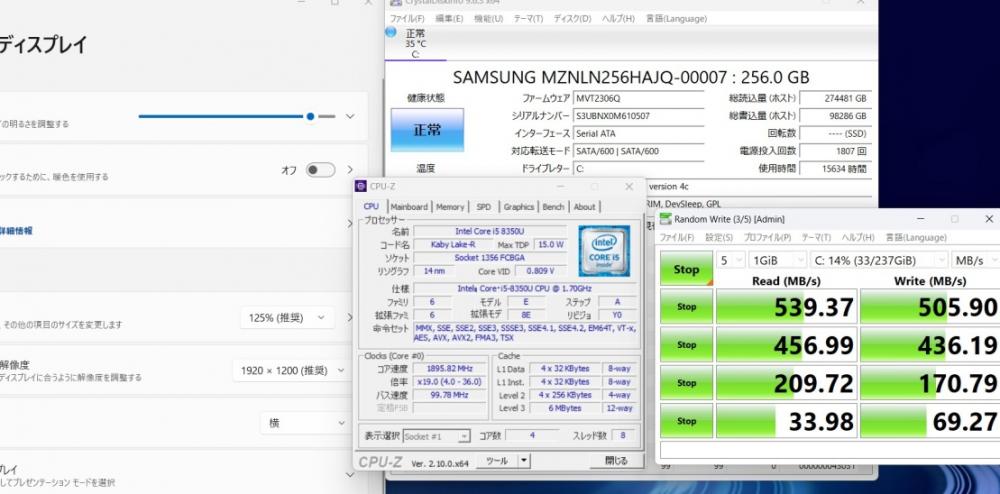Open CrystalDiskMark 設定(S) menu
1000x494 pixels.
[x=719, y=237]
